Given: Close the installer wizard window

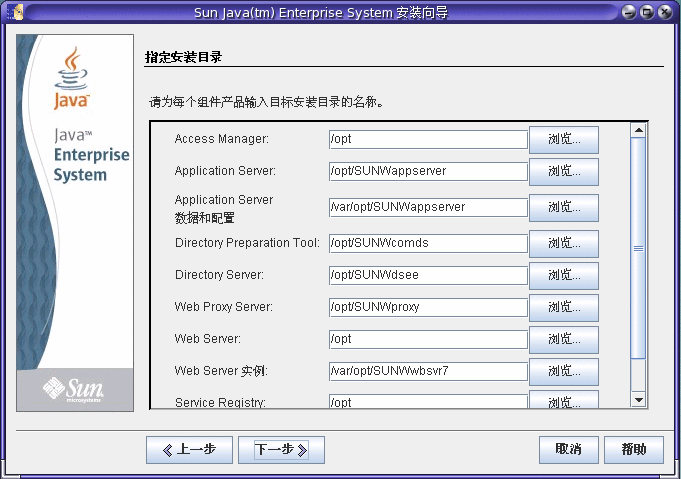Looking at the screenshot, I should pos(665,12).
